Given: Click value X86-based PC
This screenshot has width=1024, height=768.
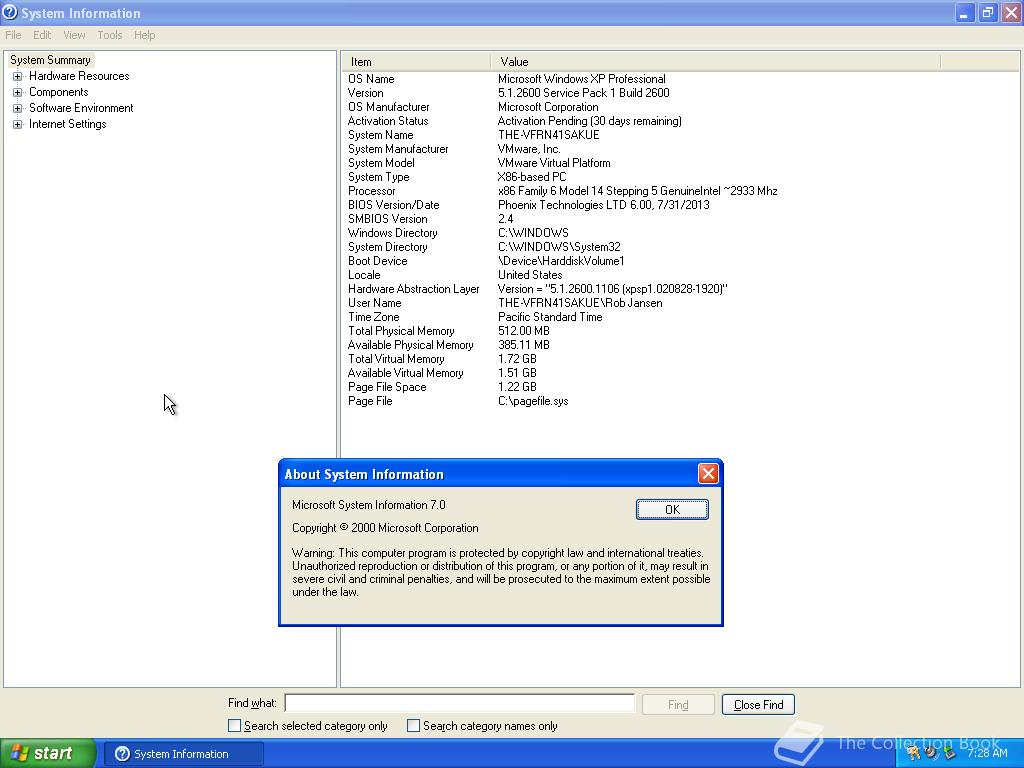Looking at the screenshot, I should point(532,177).
